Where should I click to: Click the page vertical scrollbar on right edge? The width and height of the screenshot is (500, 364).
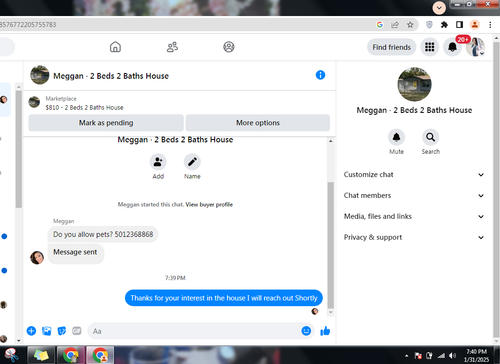[x=496, y=190]
